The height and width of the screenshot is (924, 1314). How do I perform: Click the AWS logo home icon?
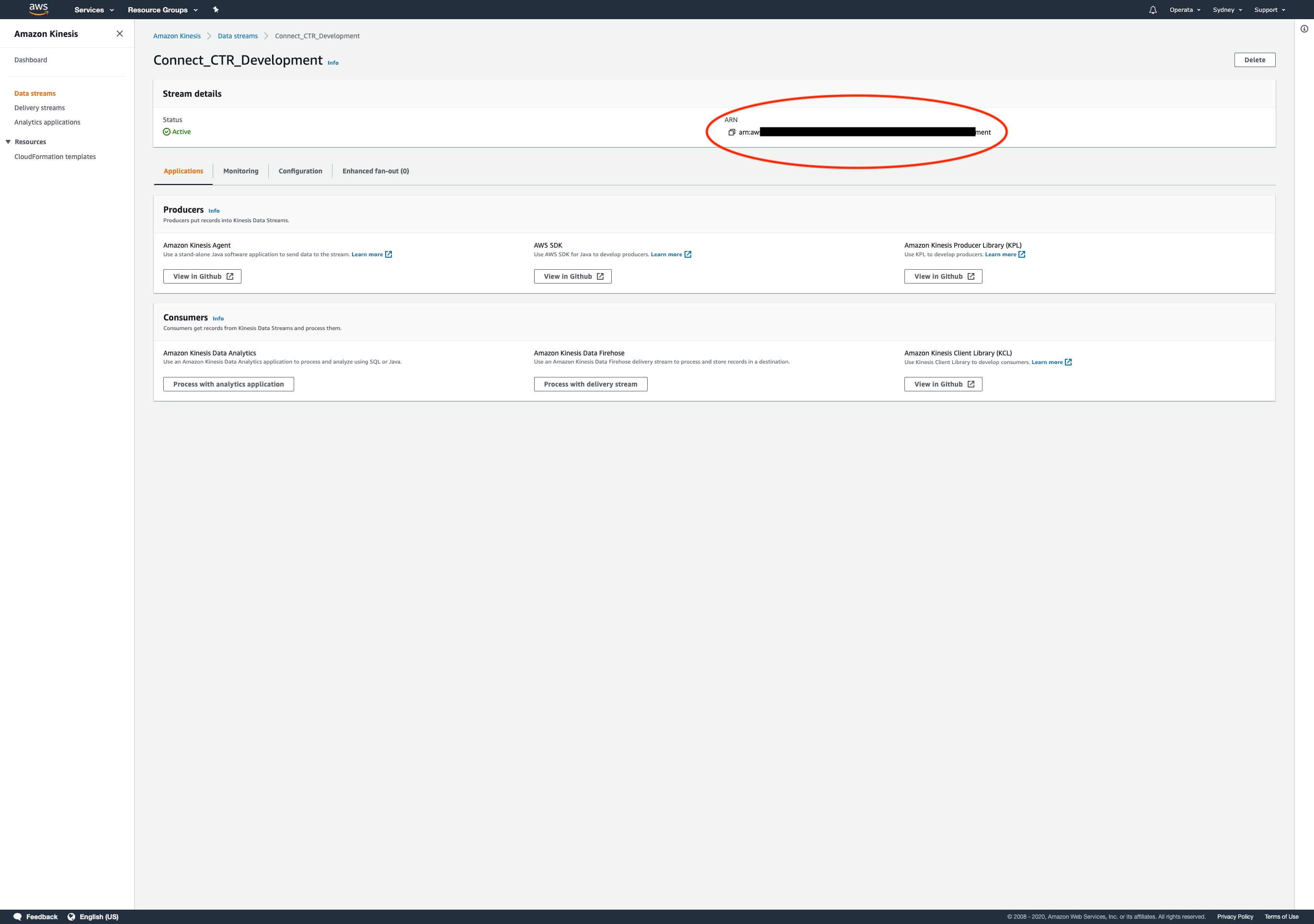tap(38, 9)
